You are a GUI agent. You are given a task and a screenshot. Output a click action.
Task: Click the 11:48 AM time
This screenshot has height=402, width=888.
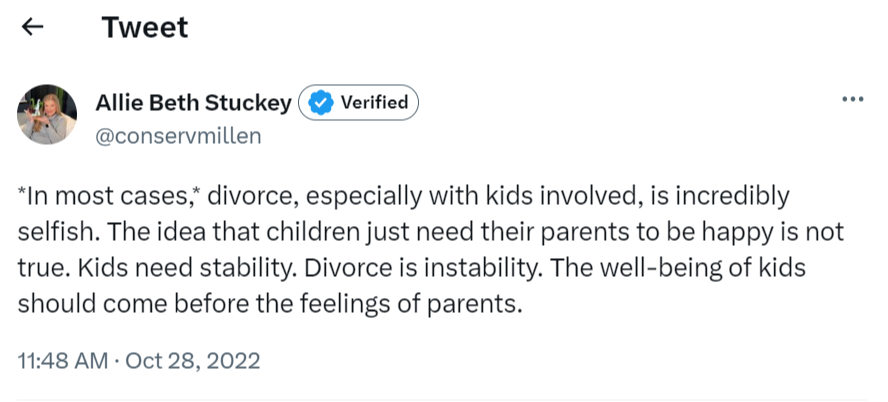click(63, 360)
